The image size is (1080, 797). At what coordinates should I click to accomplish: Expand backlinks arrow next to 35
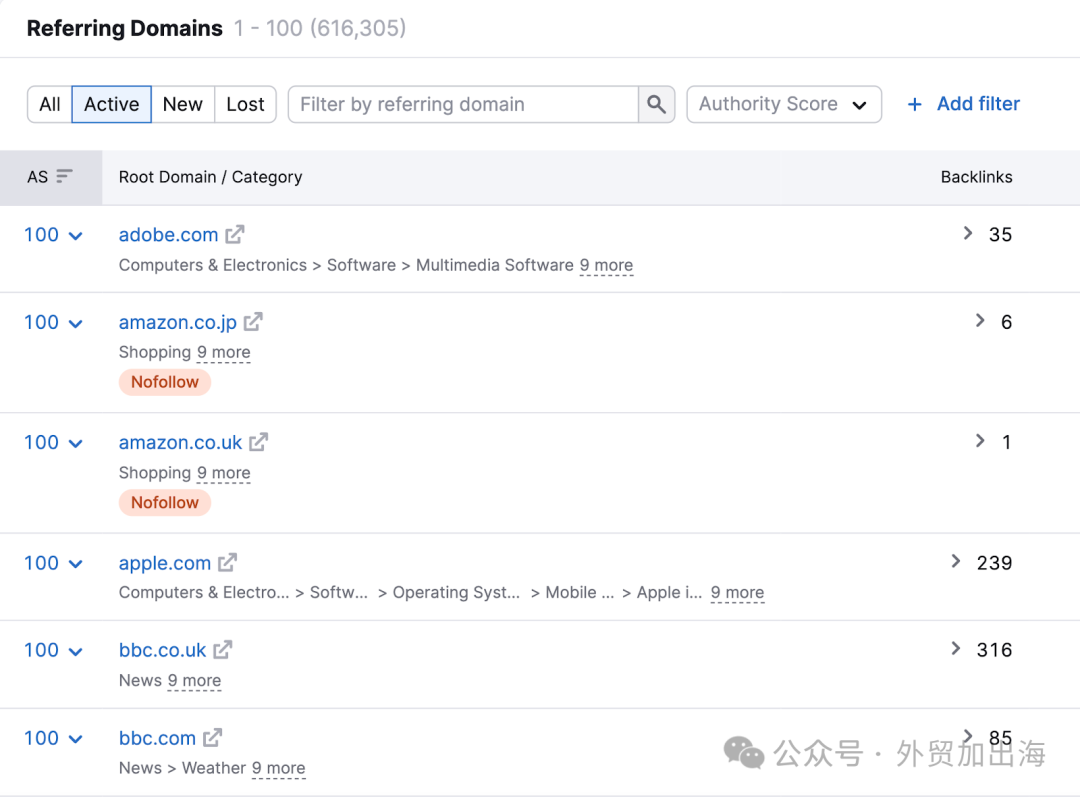coord(968,233)
